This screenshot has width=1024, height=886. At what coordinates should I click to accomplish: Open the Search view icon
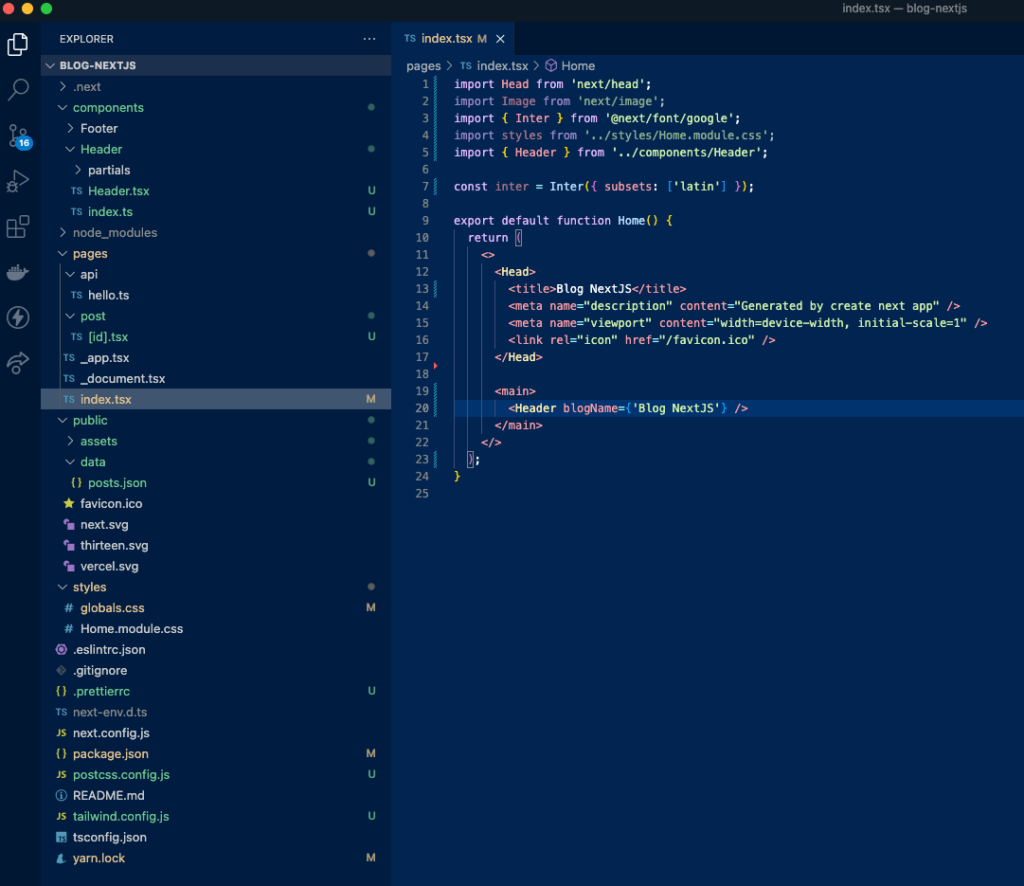click(18, 90)
